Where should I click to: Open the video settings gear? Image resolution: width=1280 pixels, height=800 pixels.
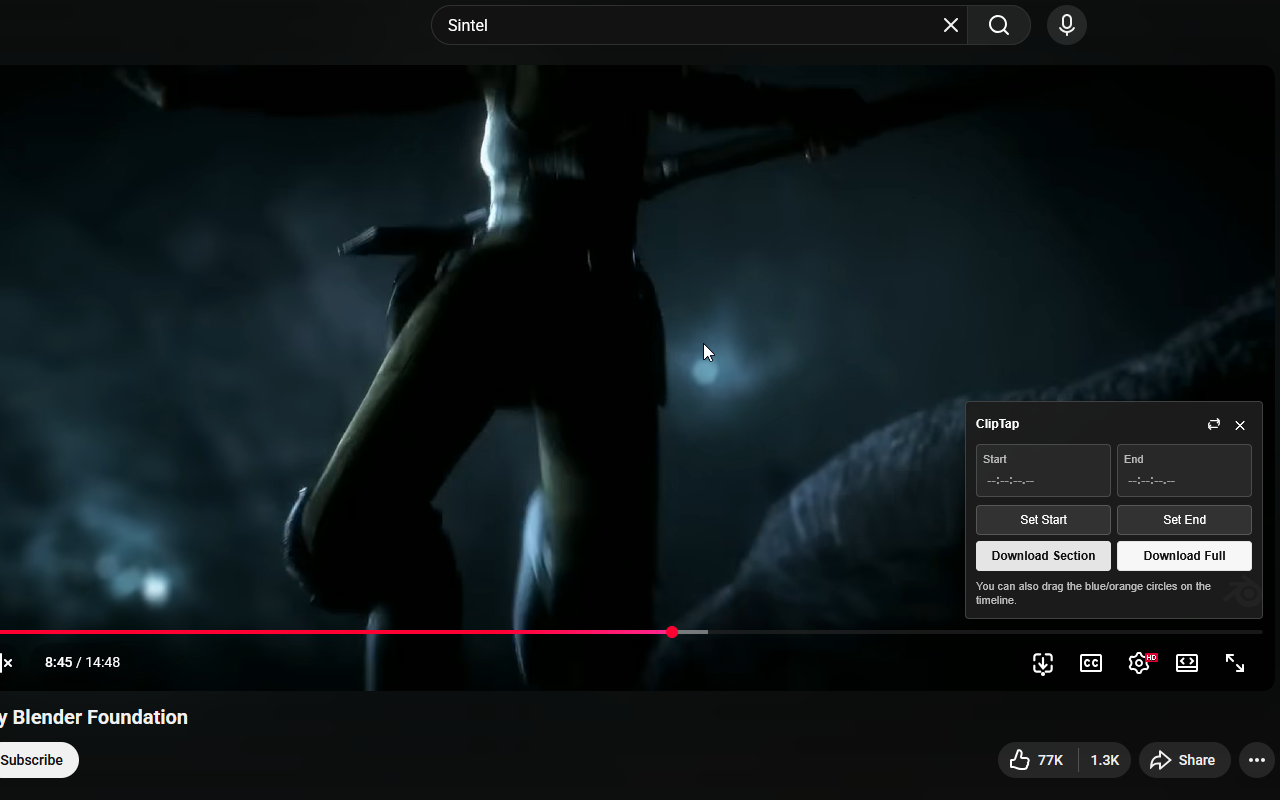pos(1139,663)
